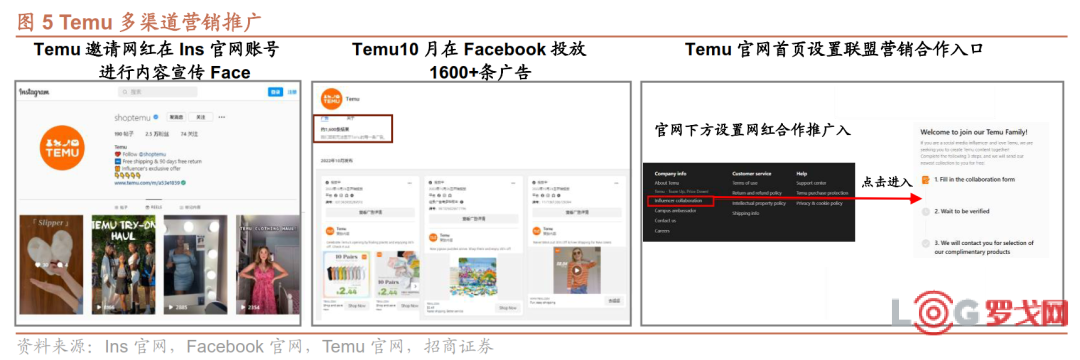Open the three-dot menu on the first ad card
The height and width of the screenshot is (360, 1080).
click(x=409, y=182)
